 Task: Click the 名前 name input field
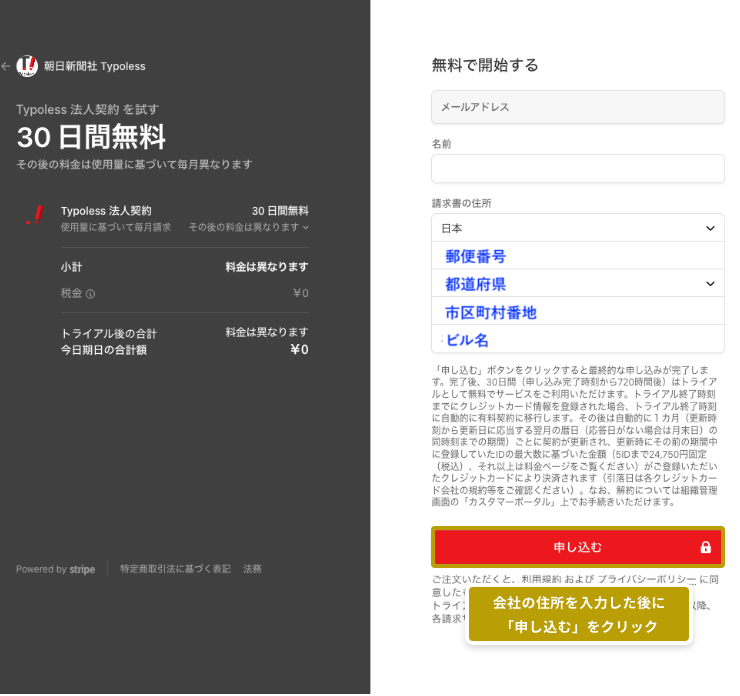coord(578,168)
